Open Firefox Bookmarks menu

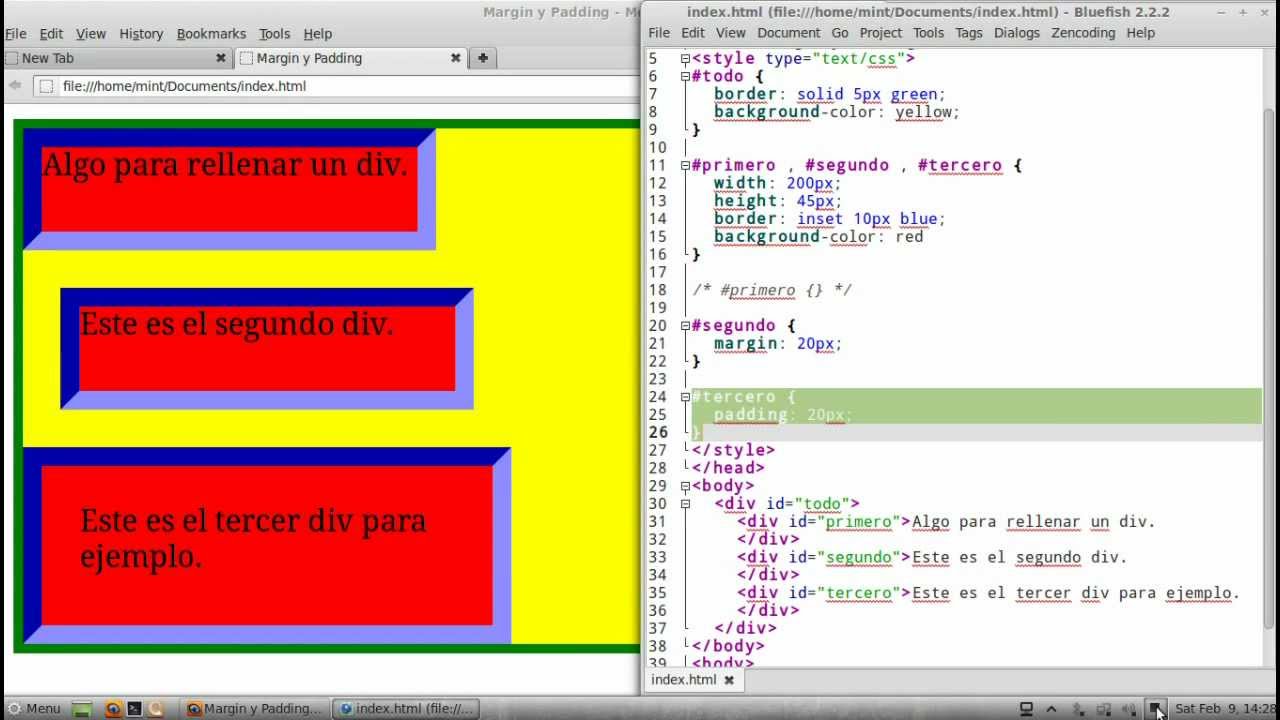click(212, 33)
